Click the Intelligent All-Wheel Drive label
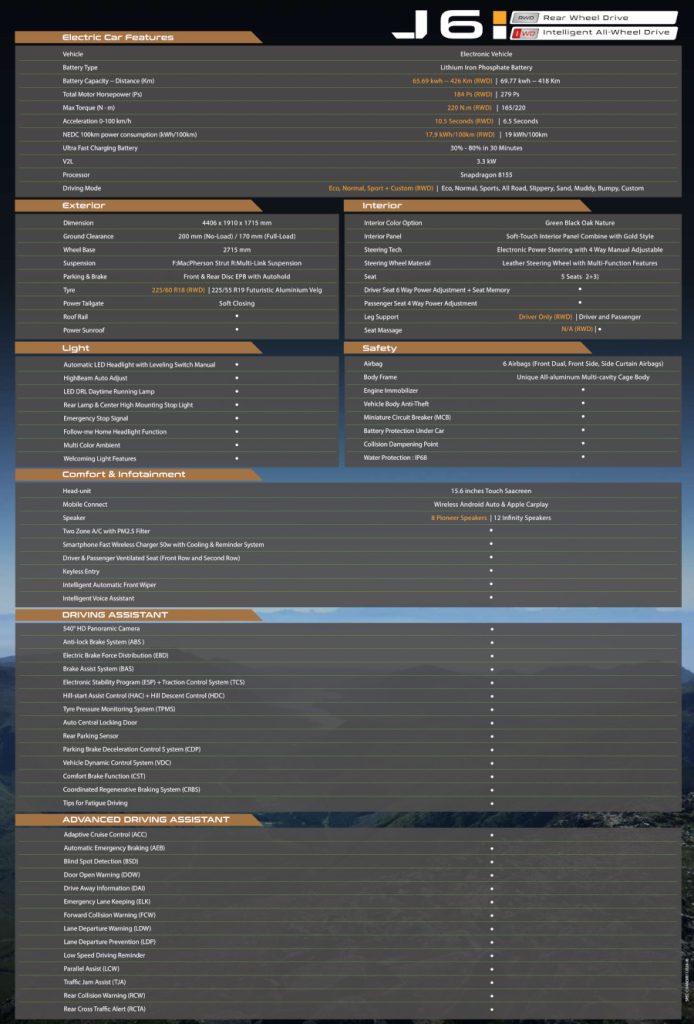Image resolution: width=694 pixels, height=1024 pixels. (x=606, y=32)
